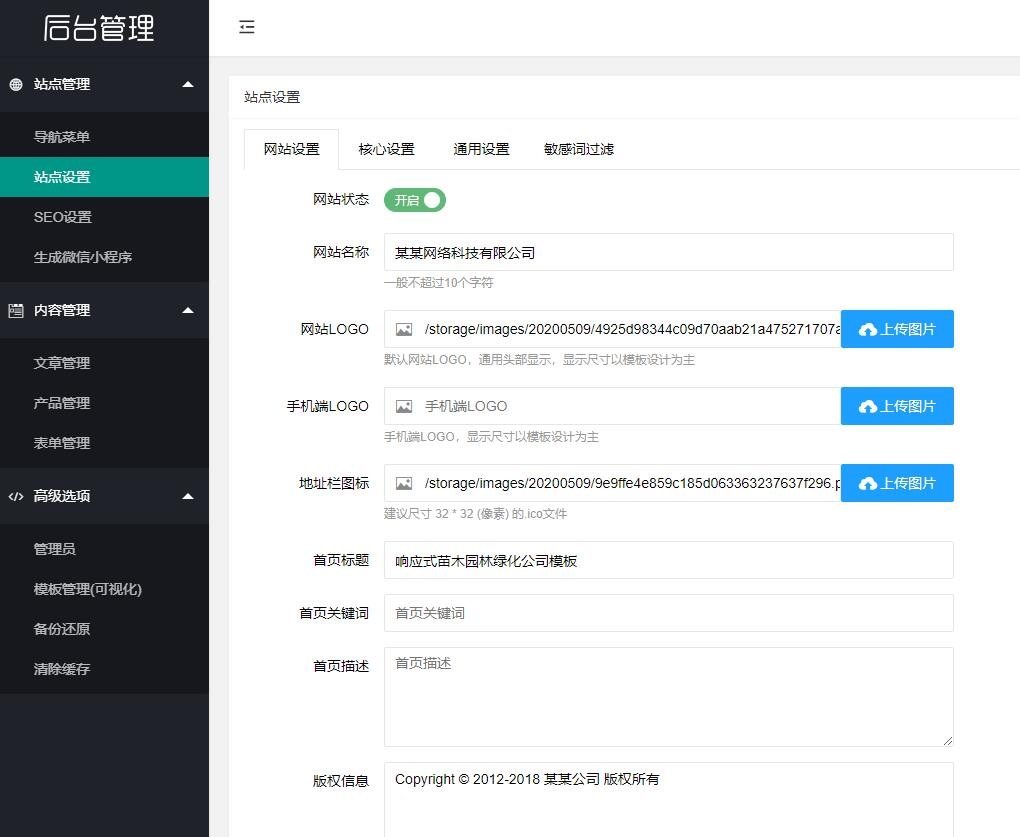The width and height of the screenshot is (1020, 837).
Task: Toggle the 网站状态 开启 switch
Action: click(x=415, y=200)
